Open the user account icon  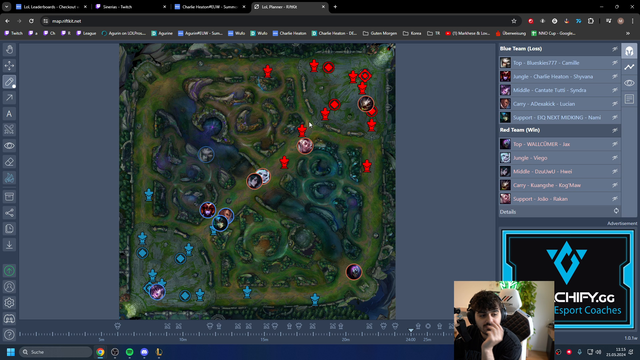(x=9, y=287)
